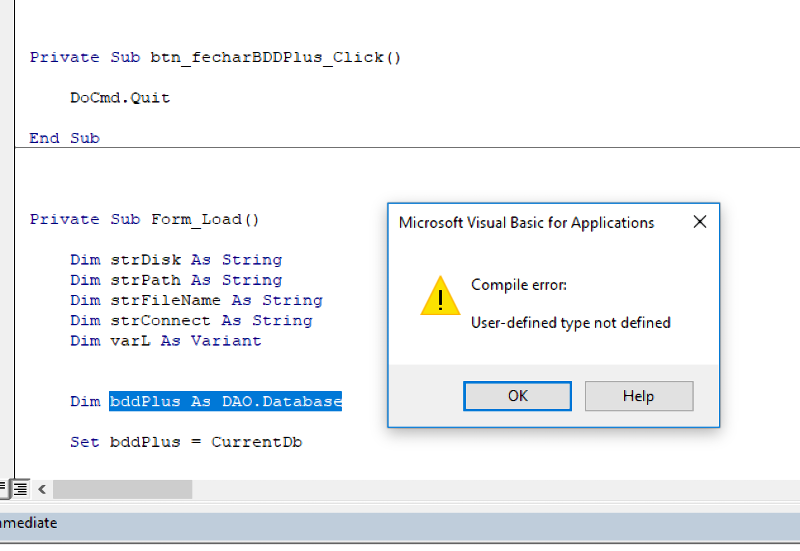Click the yellow warning icon

click(x=440, y=296)
